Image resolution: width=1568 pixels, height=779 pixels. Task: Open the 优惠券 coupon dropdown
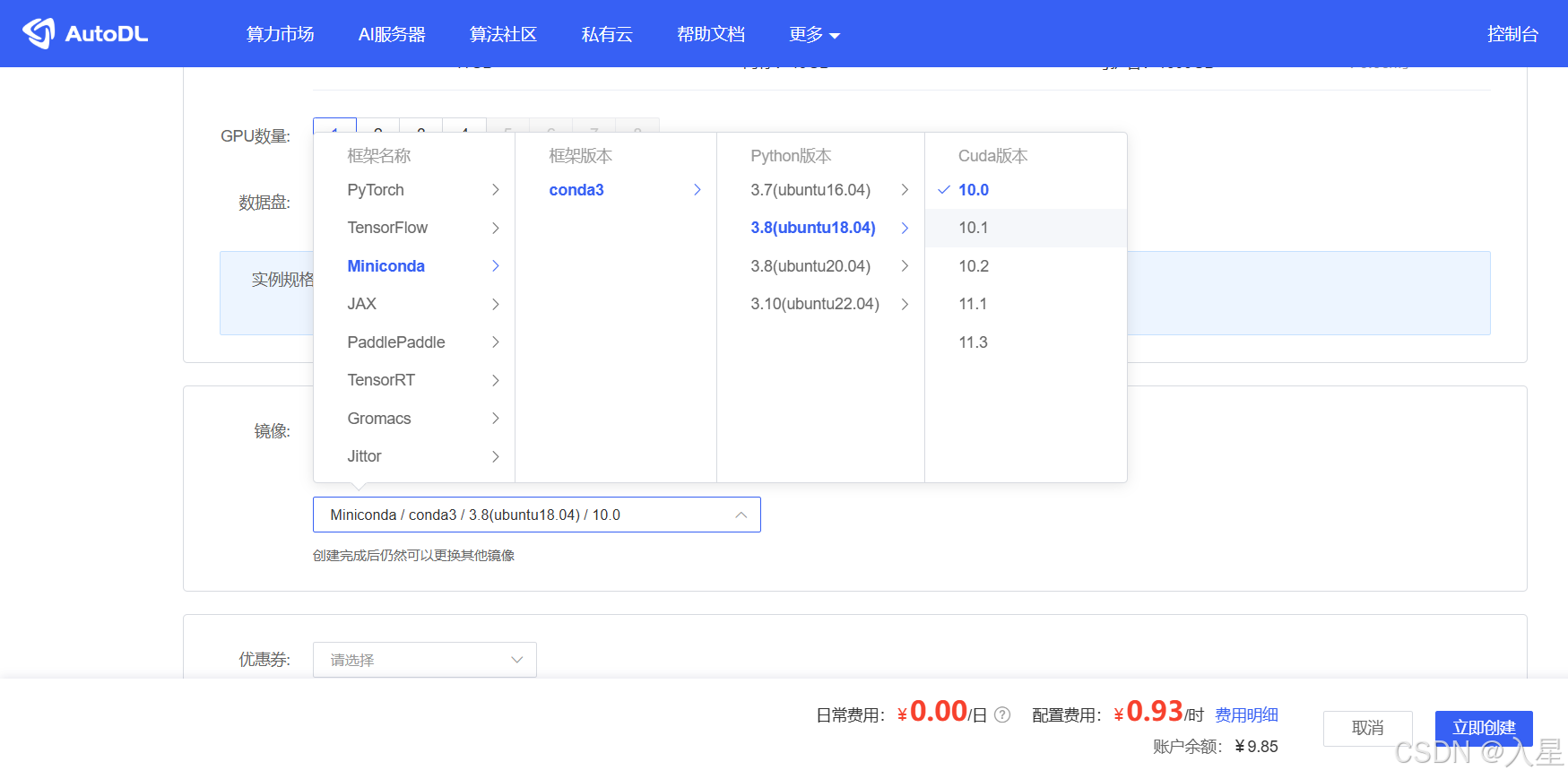tap(424, 660)
